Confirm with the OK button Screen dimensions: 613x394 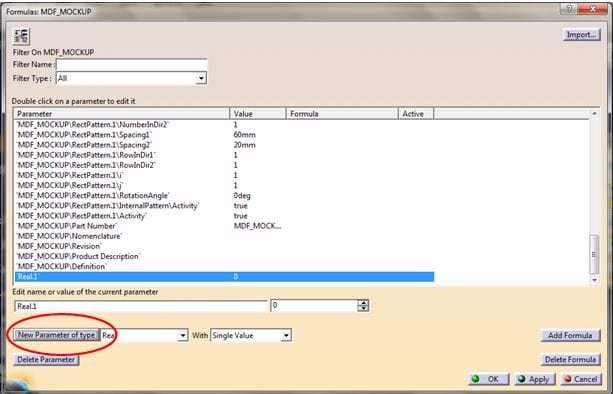[488, 379]
